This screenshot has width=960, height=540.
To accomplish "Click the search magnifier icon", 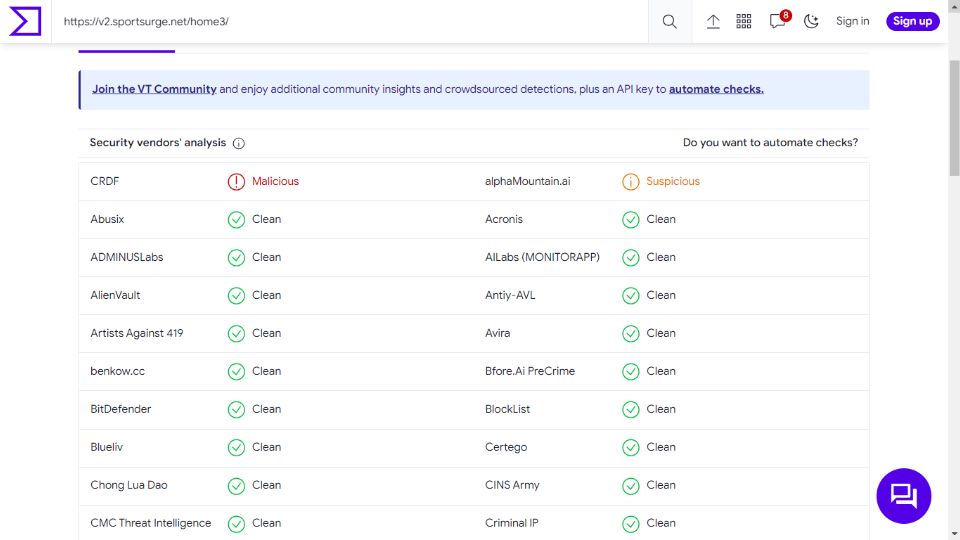I will 670,21.
